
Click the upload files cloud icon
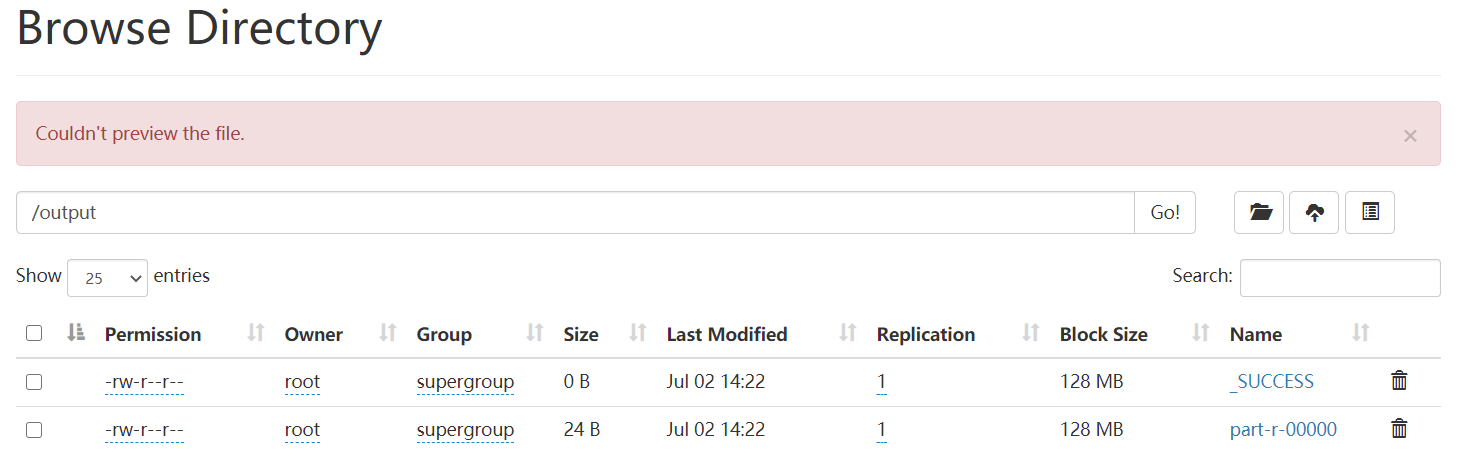[x=1315, y=213]
